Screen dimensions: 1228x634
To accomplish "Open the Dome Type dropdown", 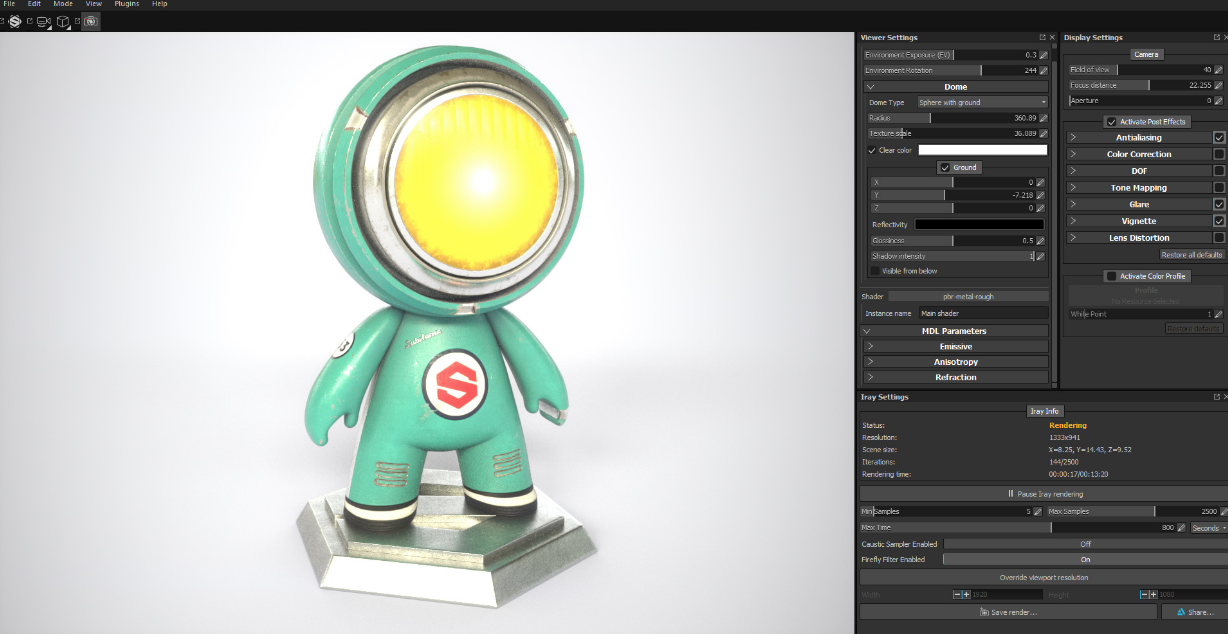I will point(982,102).
